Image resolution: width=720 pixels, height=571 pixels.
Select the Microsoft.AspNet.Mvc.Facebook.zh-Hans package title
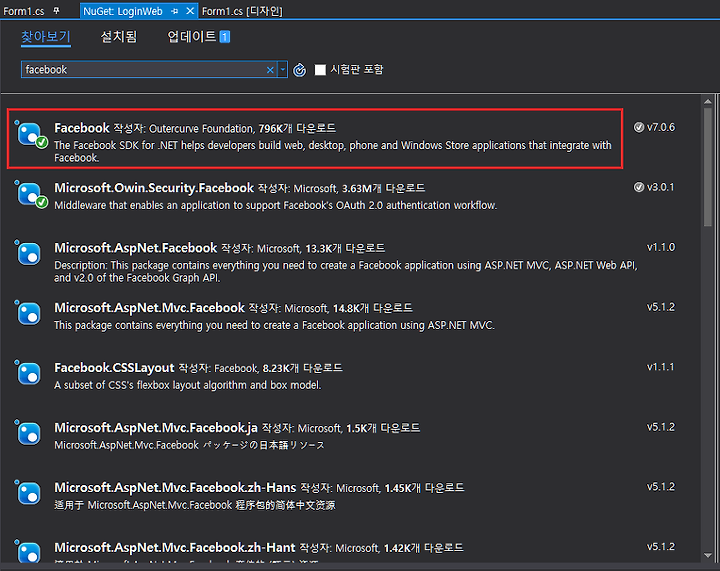[175, 487]
